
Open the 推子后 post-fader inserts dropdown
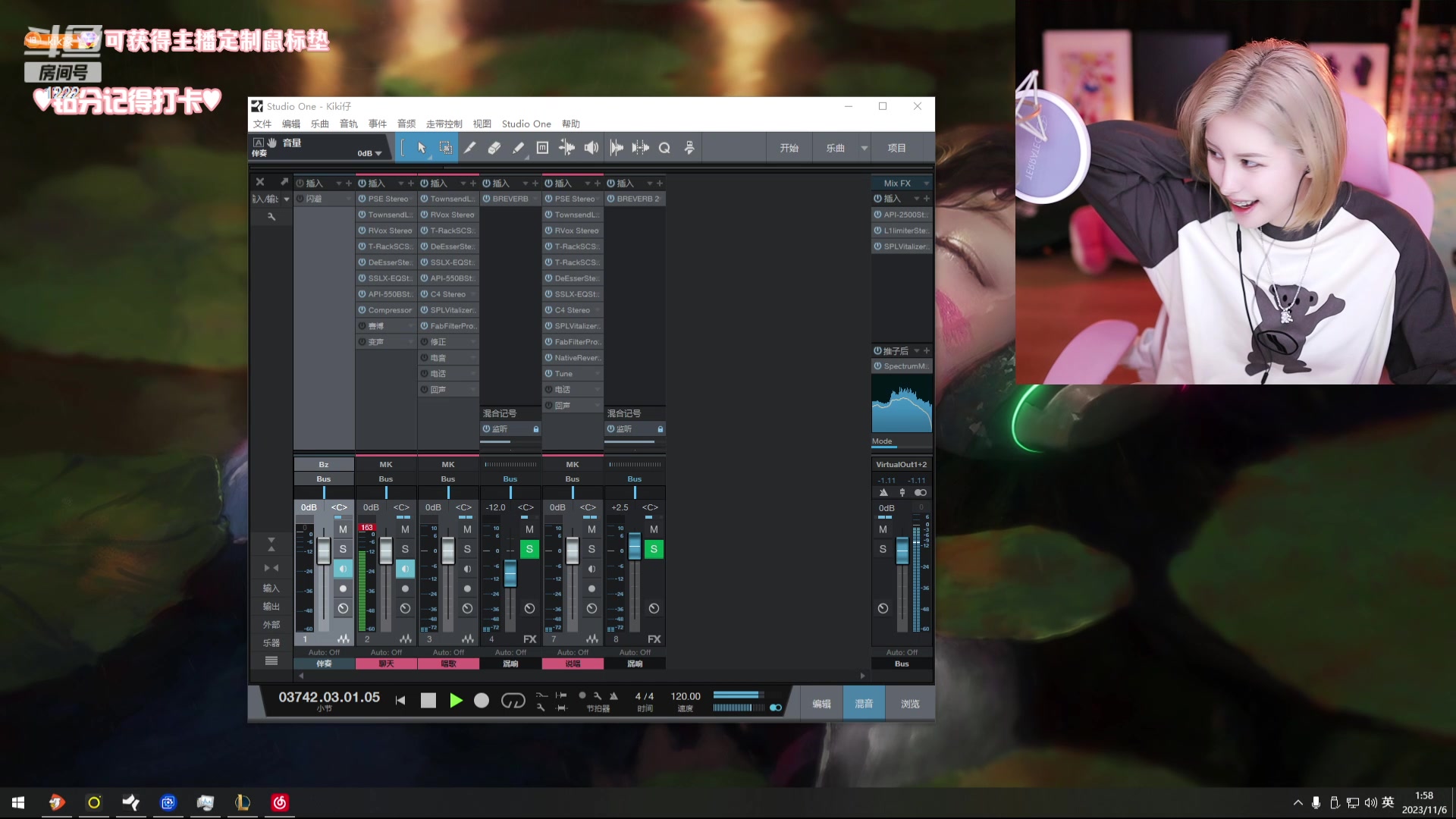click(x=917, y=351)
